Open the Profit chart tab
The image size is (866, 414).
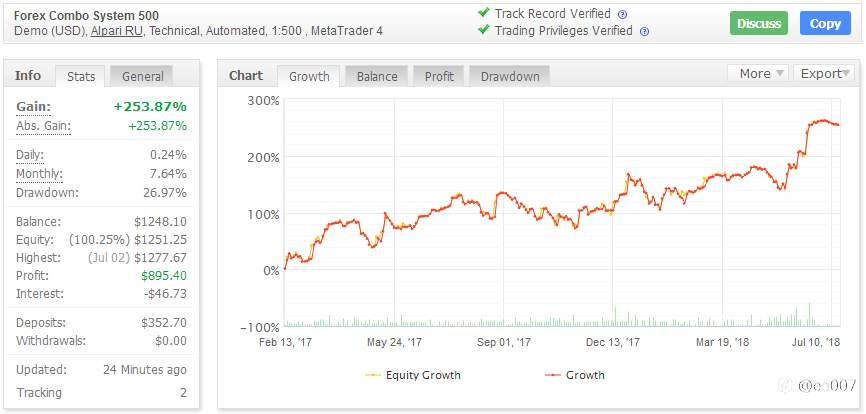[x=438, y=76]
